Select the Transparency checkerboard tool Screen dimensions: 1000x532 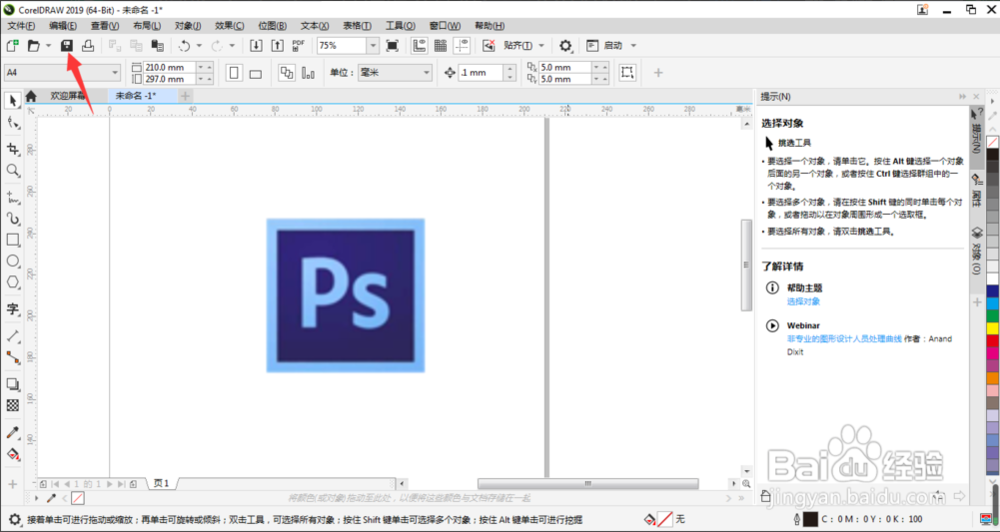coord(13,405)
